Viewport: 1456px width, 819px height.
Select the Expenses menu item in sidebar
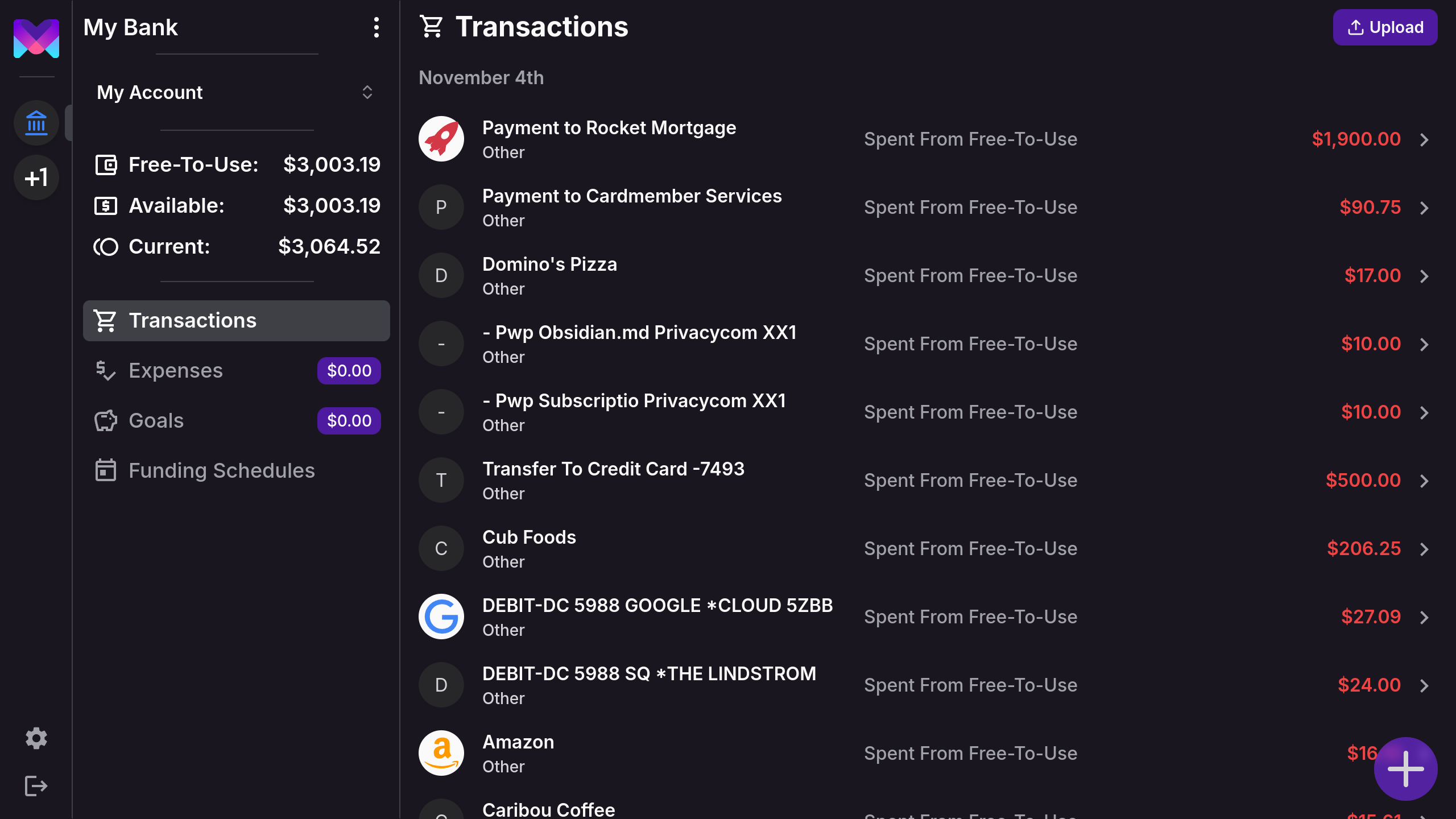click(176, 370)
